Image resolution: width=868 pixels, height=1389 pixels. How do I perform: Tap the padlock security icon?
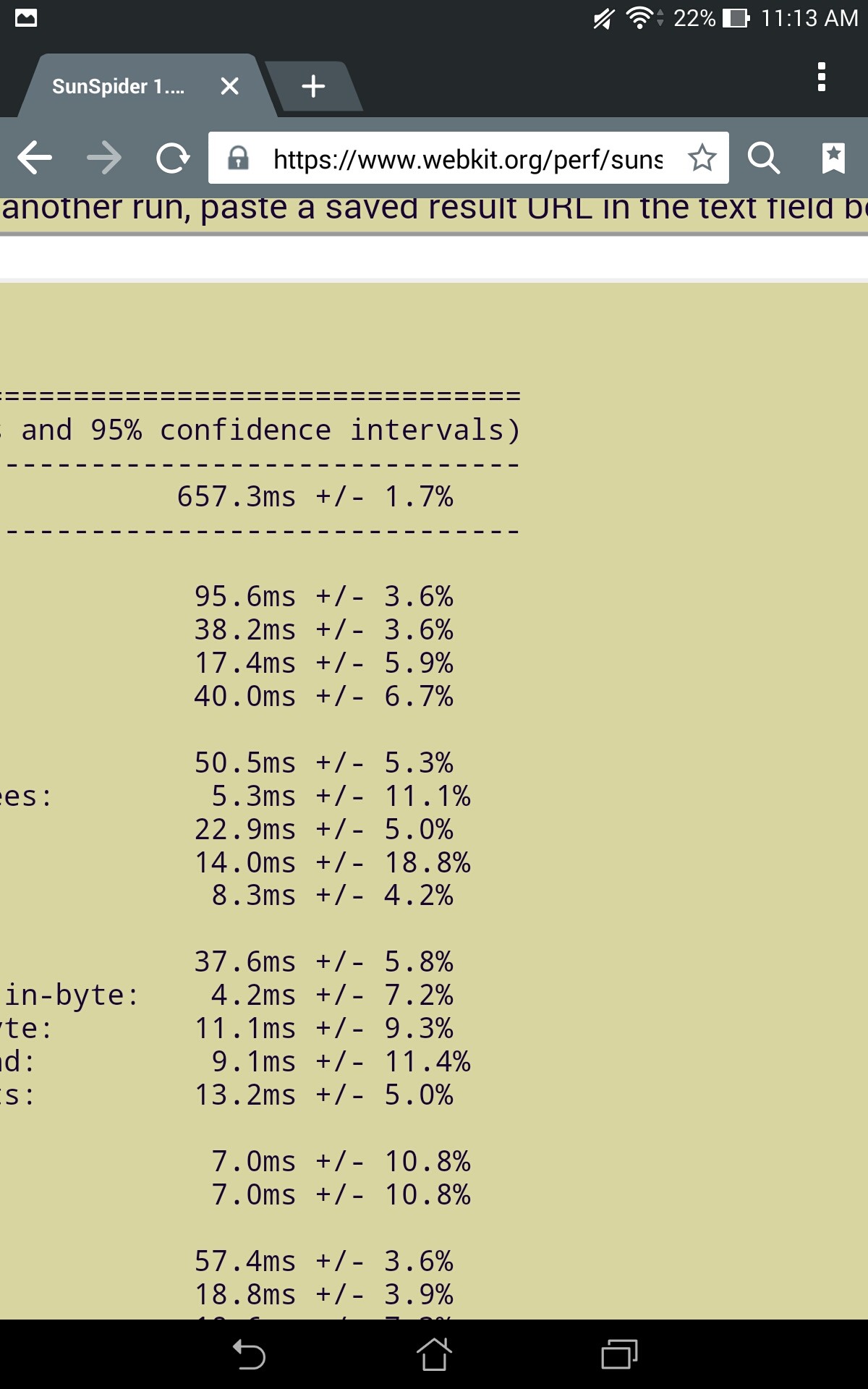pos(238,158)
